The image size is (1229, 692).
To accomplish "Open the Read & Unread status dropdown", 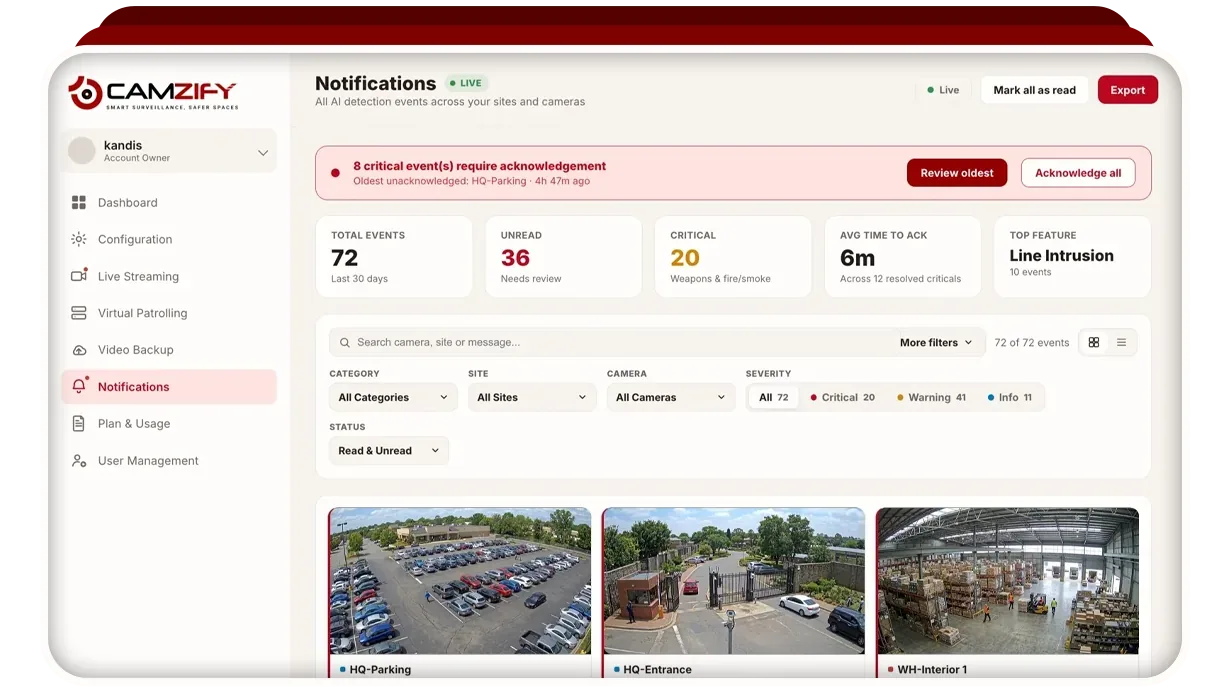I will click(x=389, y=451).
